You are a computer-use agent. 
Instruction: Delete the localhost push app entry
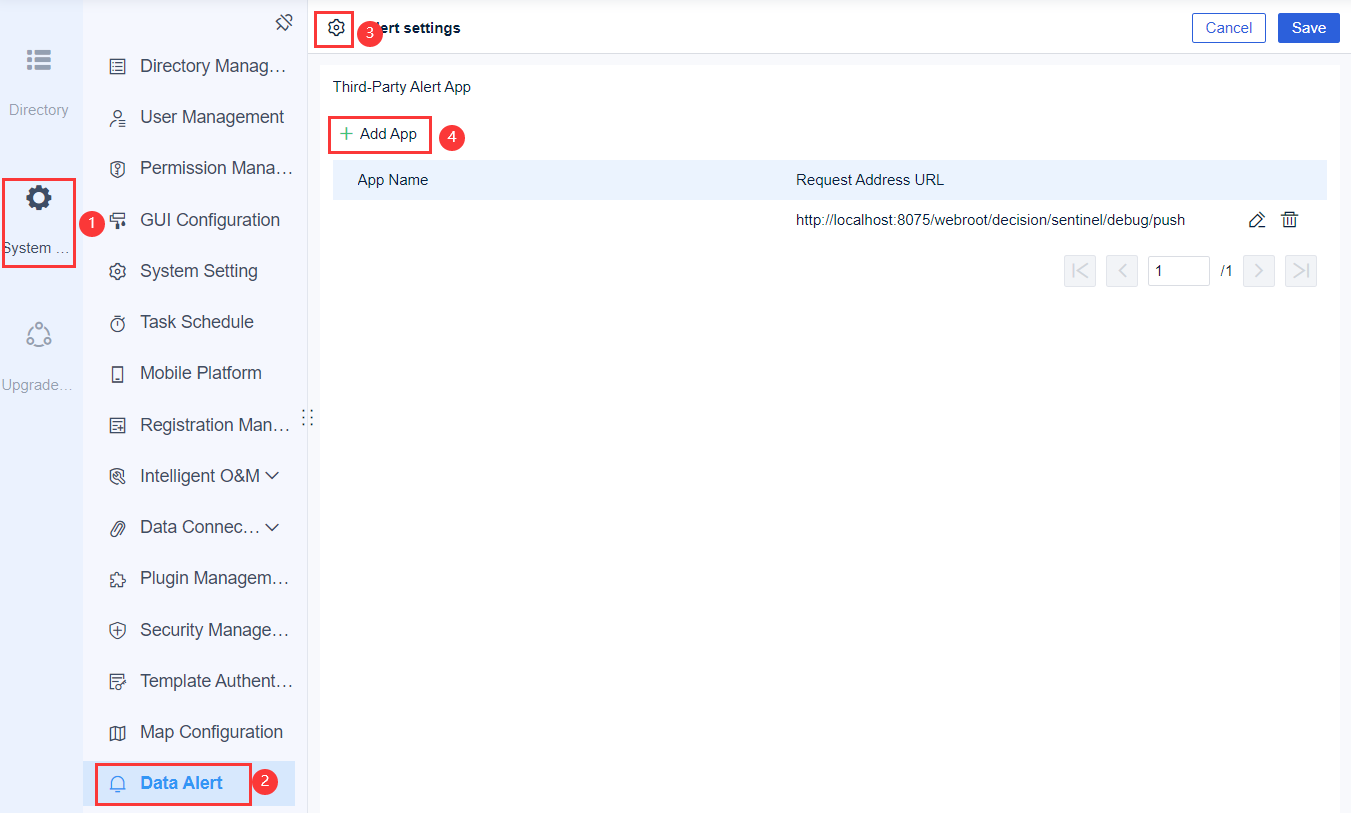pos(1289,219)
